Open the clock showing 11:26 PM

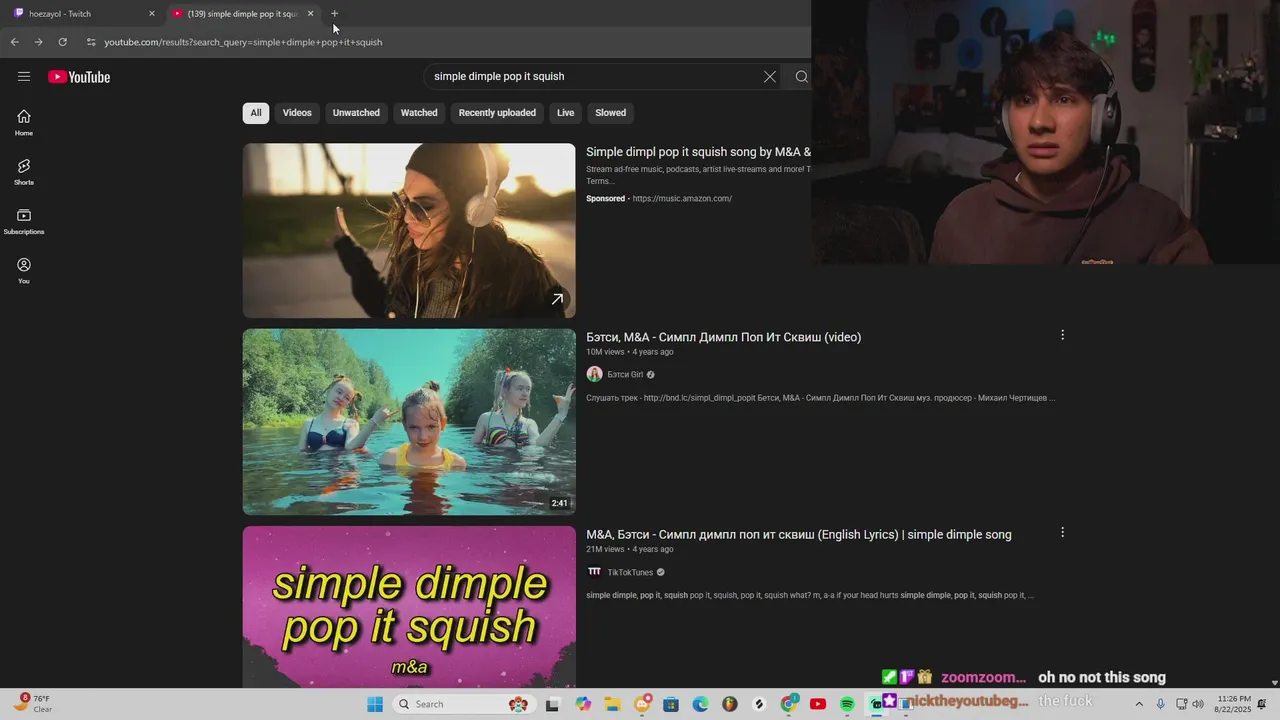[1235, 704]
